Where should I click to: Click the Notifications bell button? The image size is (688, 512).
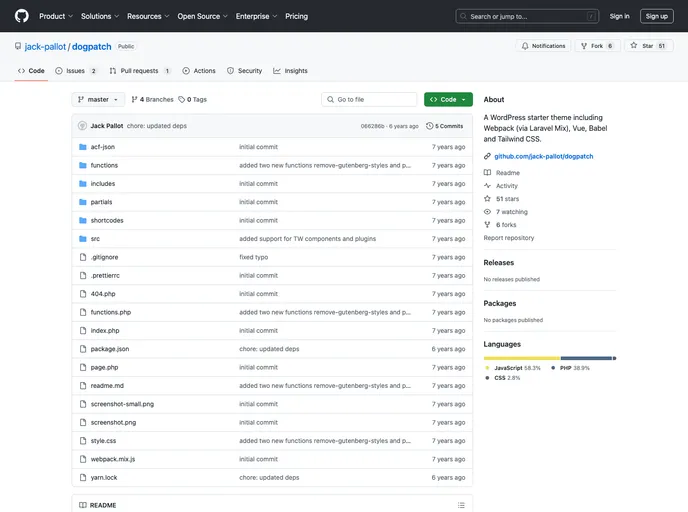coord(543,46)
